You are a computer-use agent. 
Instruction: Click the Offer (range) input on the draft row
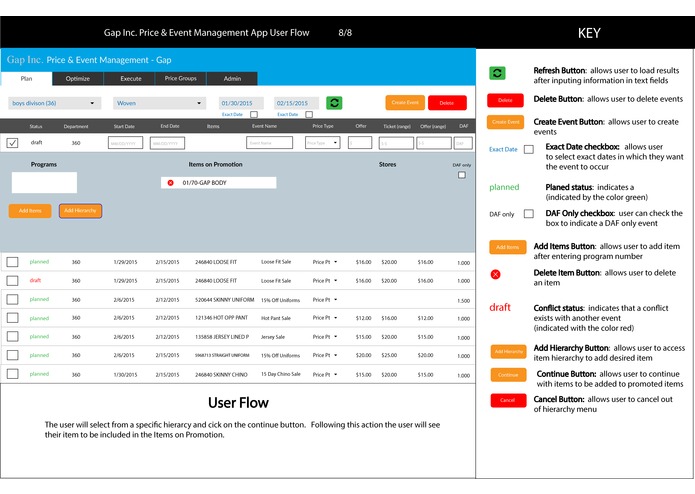point(434,143)
